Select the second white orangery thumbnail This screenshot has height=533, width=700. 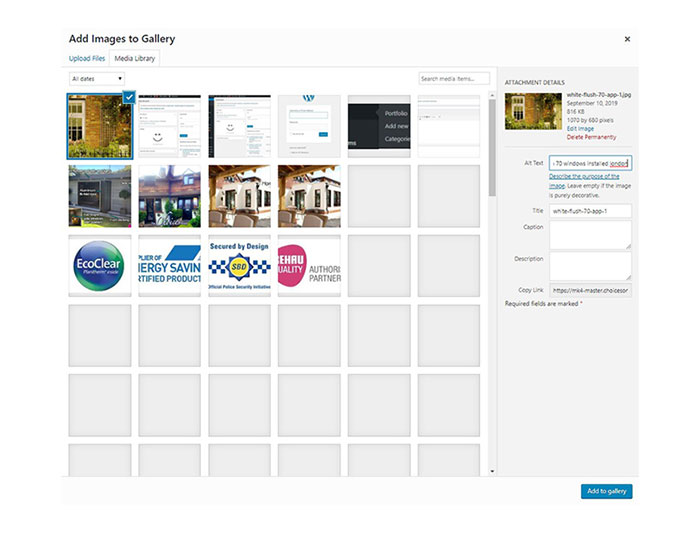(309, 196)
